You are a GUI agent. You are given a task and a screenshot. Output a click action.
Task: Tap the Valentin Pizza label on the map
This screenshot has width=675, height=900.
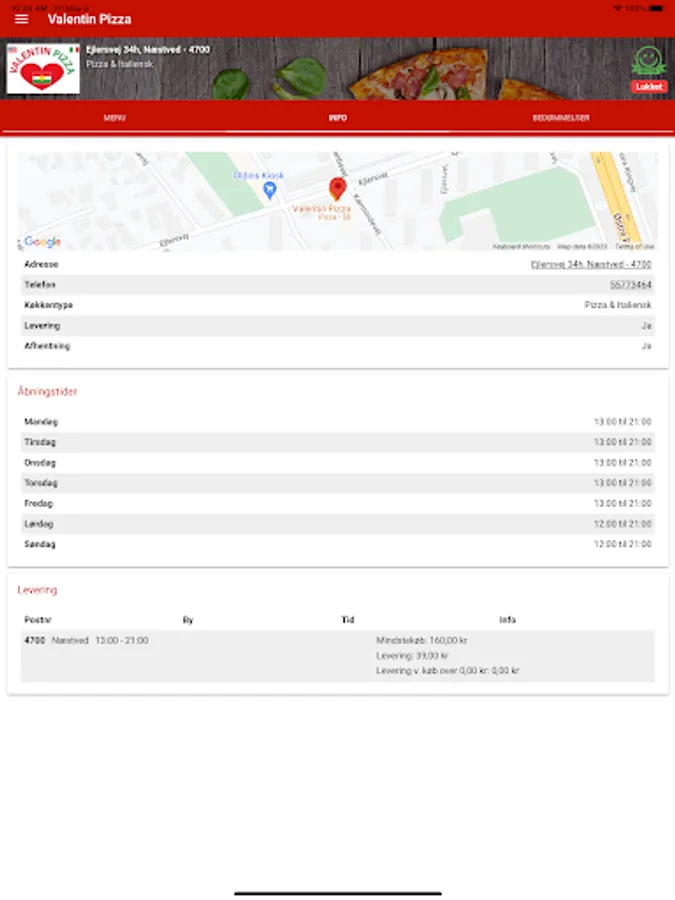pos(321,209)
